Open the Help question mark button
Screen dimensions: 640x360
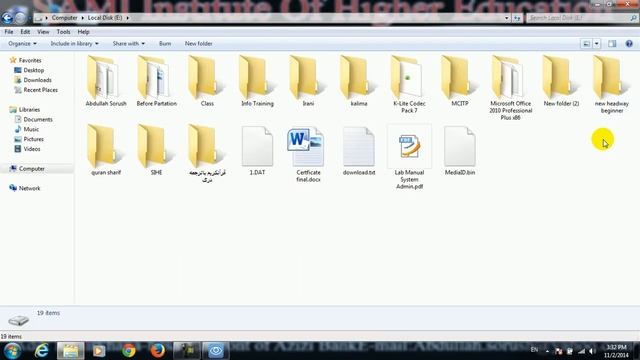pos(629,43)
